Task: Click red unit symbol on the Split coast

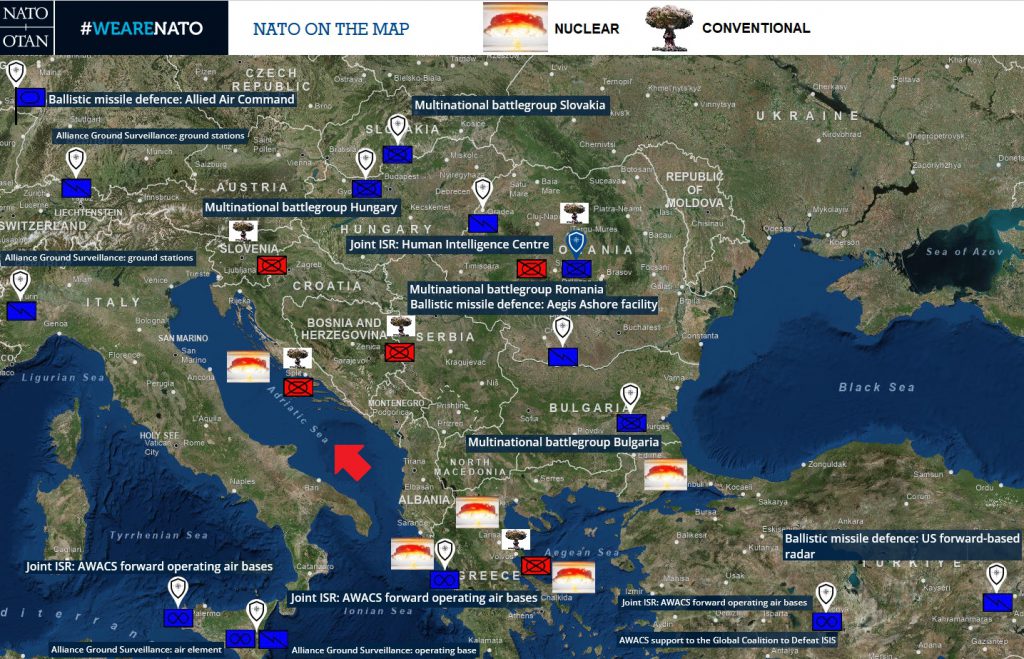Action: (x=298, y=387)
